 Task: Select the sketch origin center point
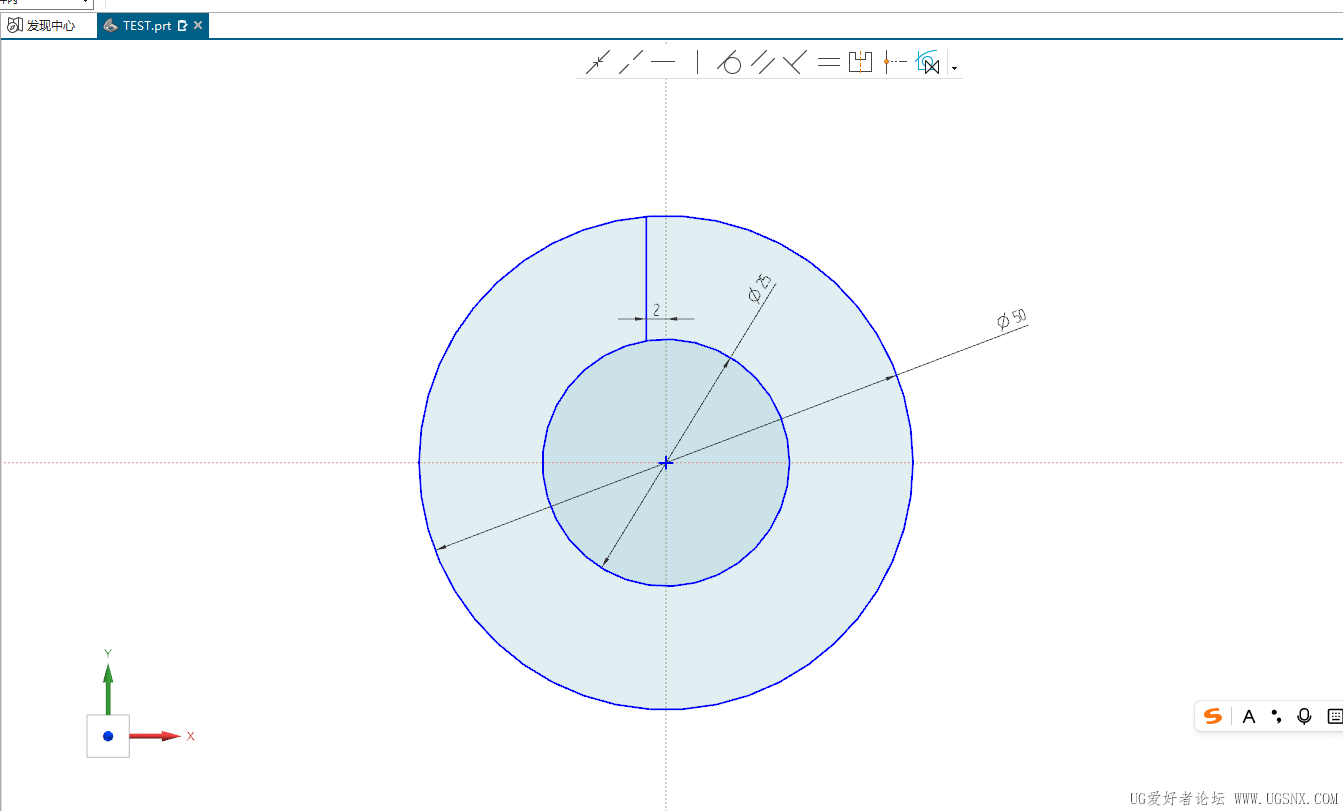click(666, 463)
